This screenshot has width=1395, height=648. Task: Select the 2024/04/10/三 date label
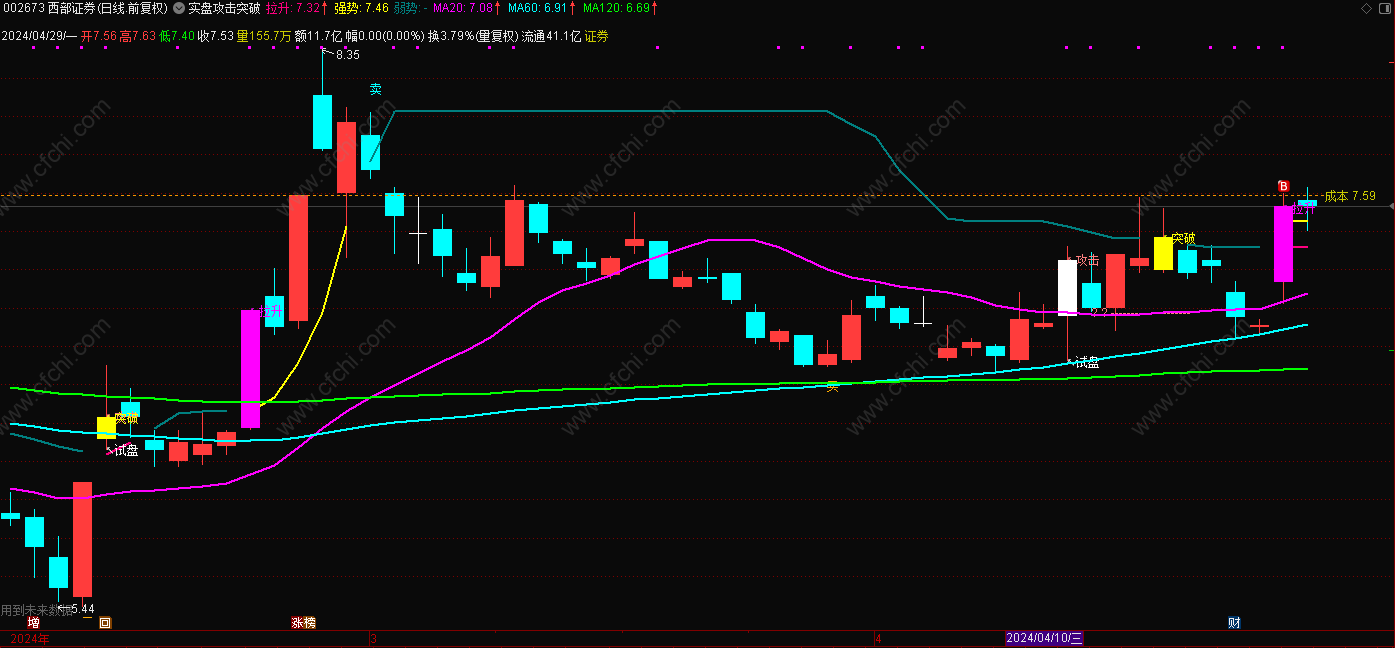point(1045,638)
